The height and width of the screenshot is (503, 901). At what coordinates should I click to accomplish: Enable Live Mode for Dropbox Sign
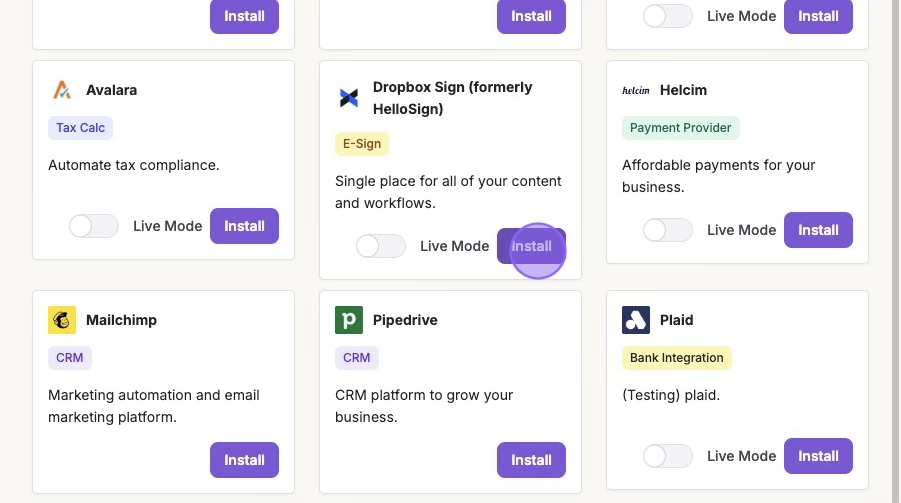click(380, 246)
